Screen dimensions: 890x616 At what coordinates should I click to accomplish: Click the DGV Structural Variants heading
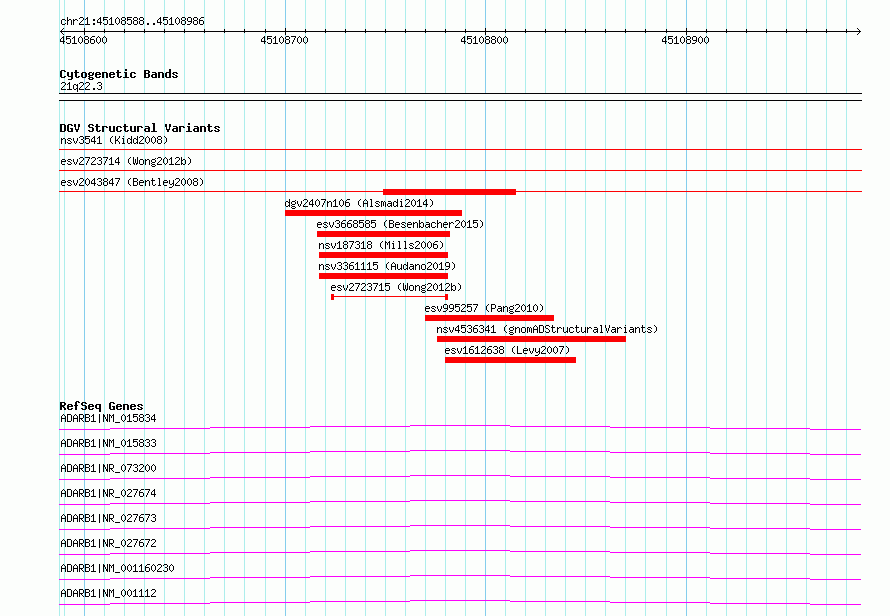coord(140,128)
